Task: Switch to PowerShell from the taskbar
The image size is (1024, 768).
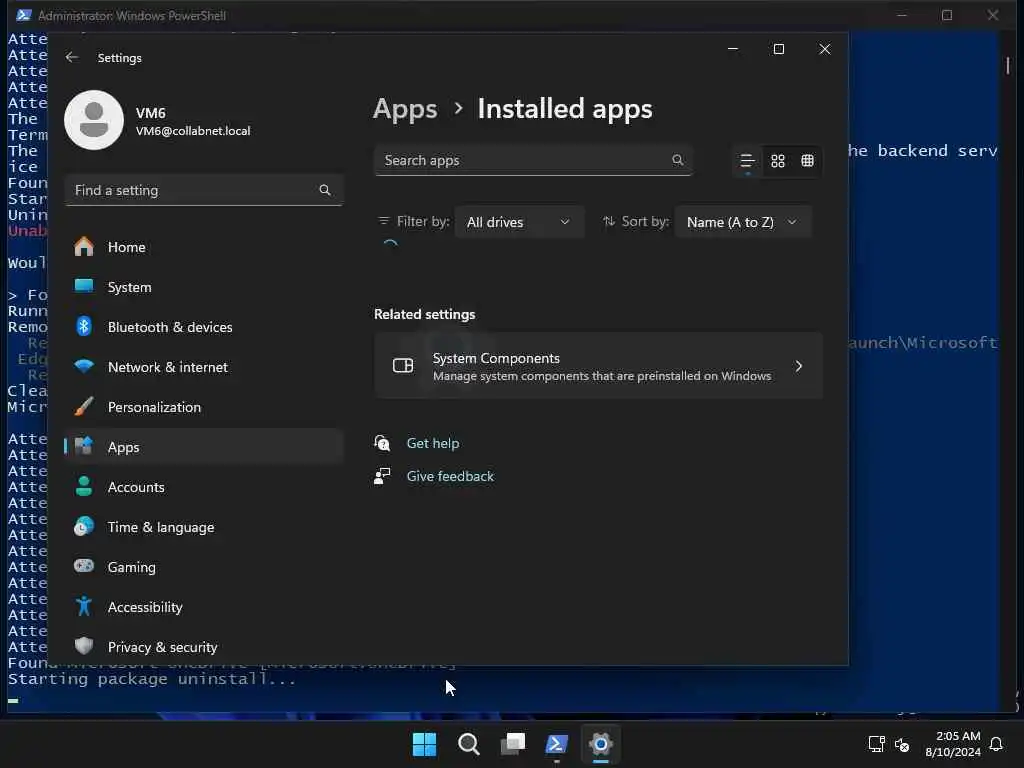Action: click(x=556, y=744)
